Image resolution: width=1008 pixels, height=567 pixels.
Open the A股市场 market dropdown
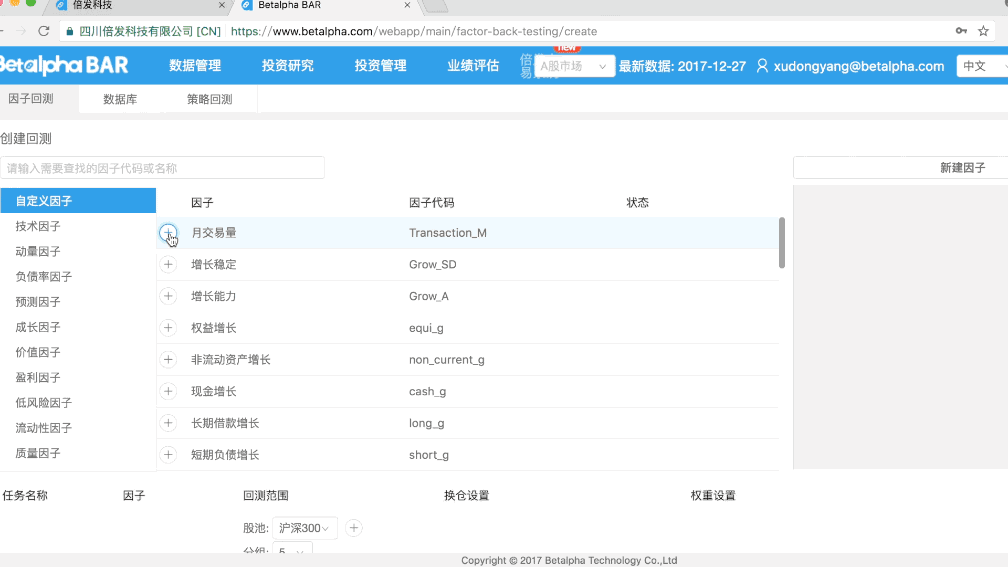coord(573,66)
